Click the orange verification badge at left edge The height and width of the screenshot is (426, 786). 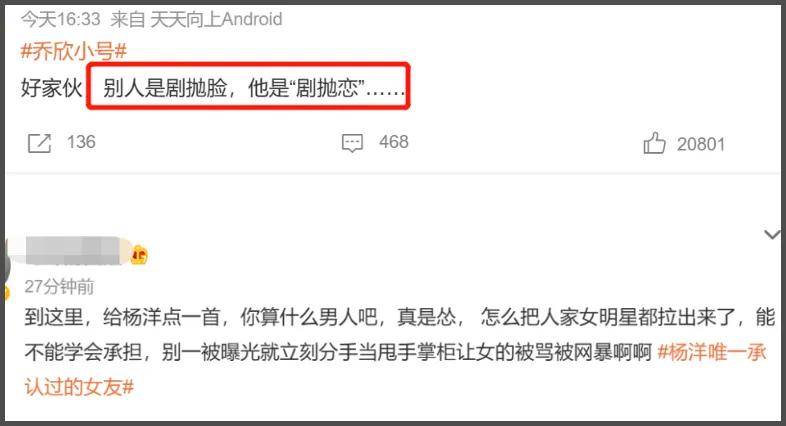tap(6, 293)
